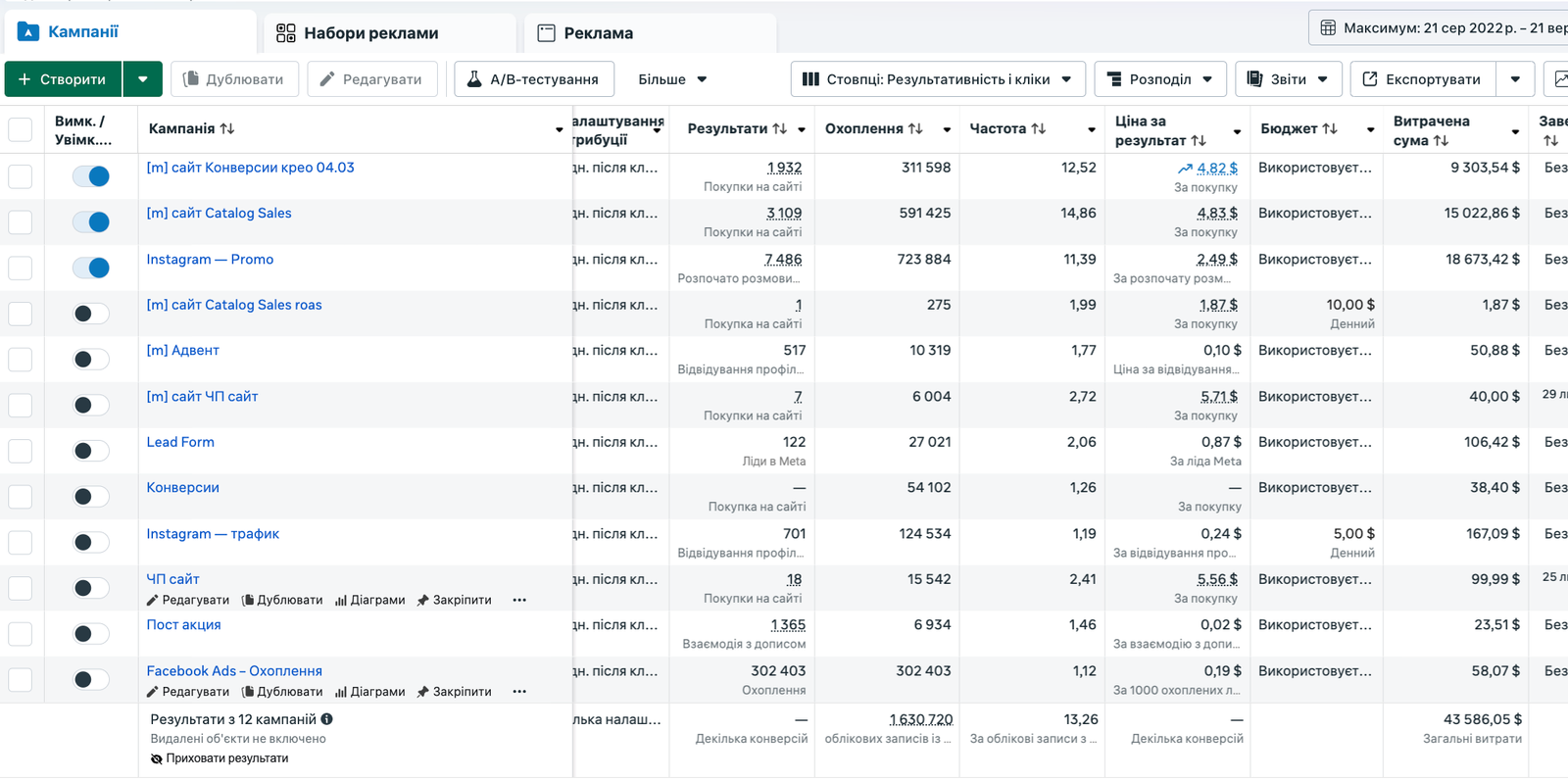The height and width of the screenshot is (780, 1568).
Task: Click the pencil Редагувати icon under ЧП сайт
Action: [x=153, y=600]
